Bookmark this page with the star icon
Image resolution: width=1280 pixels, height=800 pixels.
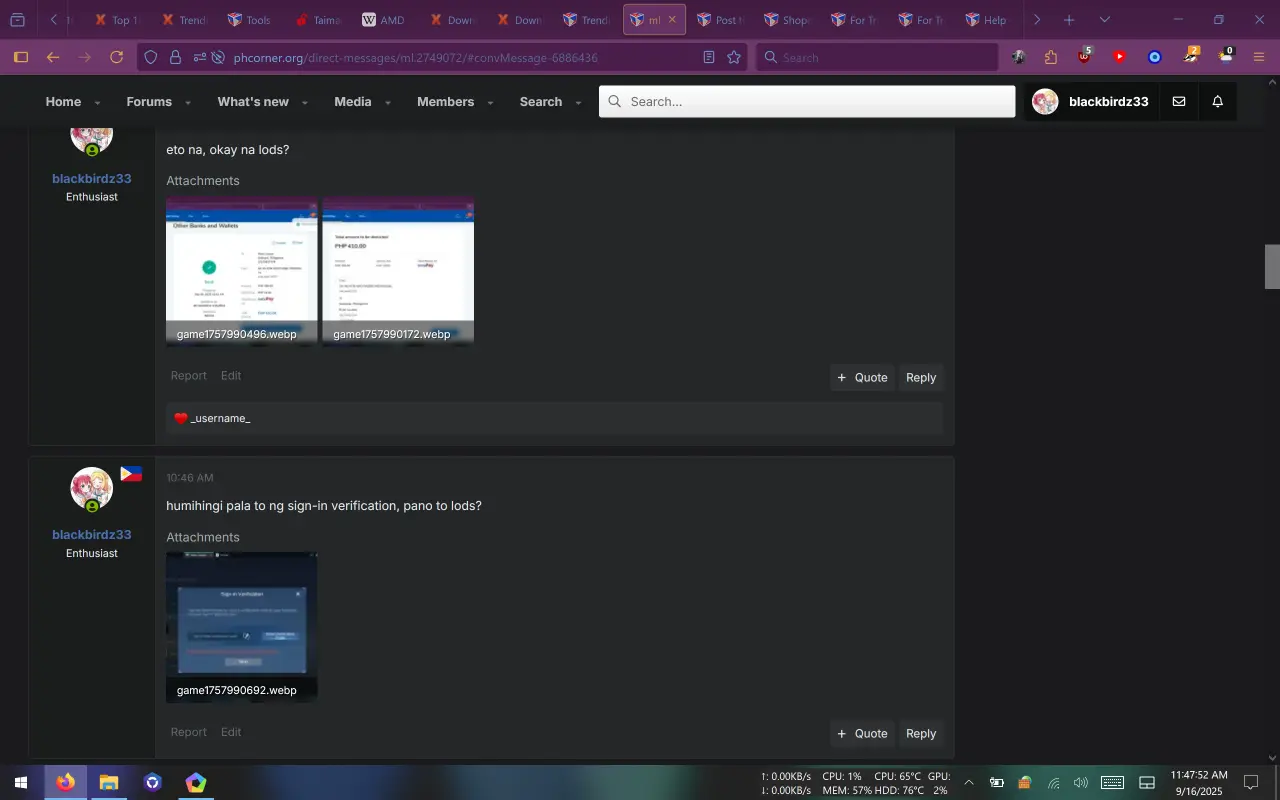734,57
